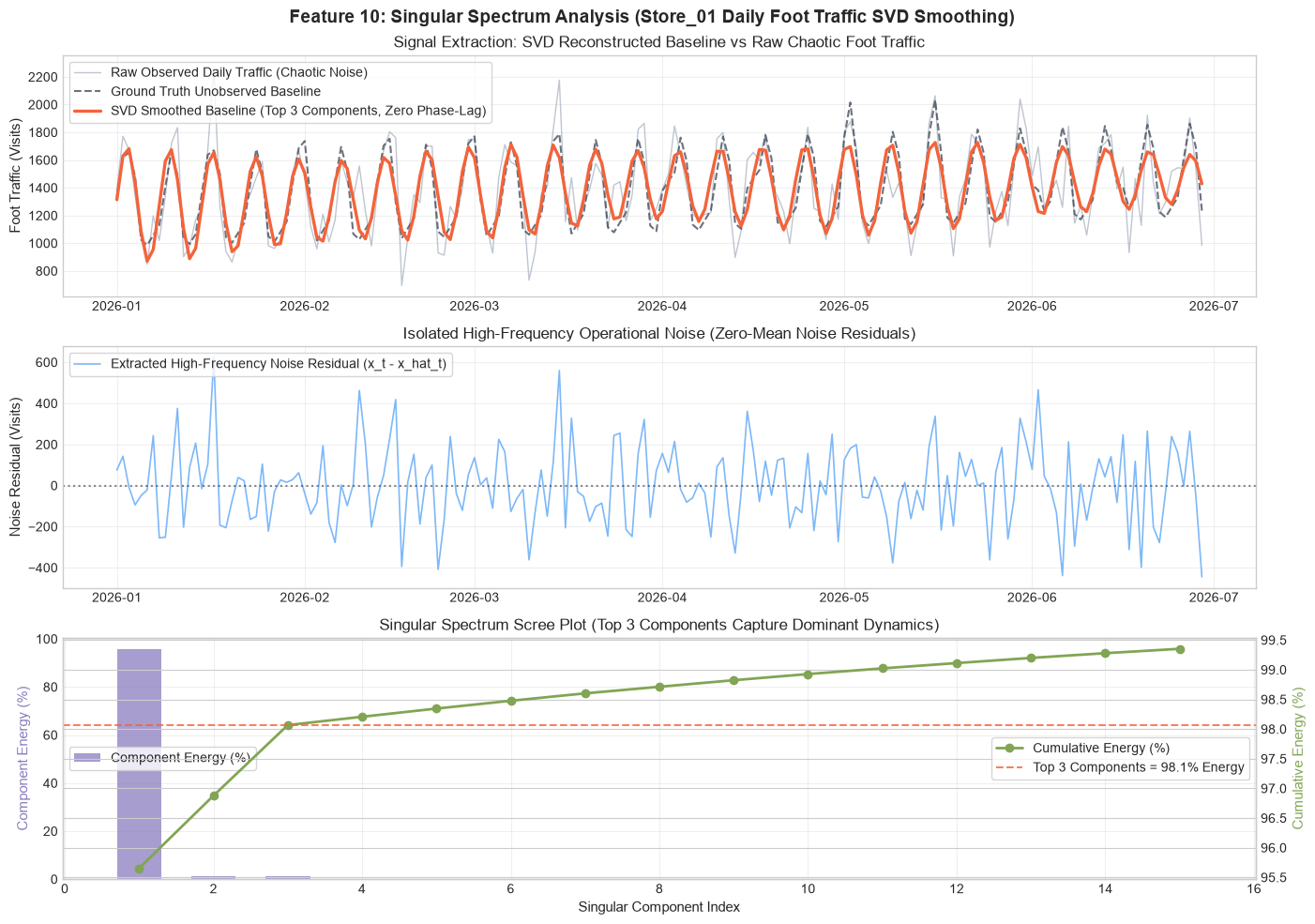The height and width of the screenshot is (924, 1315).
Task: Click the '2026-07' tick label on noise residual chart
Action: click(1215, 598)
